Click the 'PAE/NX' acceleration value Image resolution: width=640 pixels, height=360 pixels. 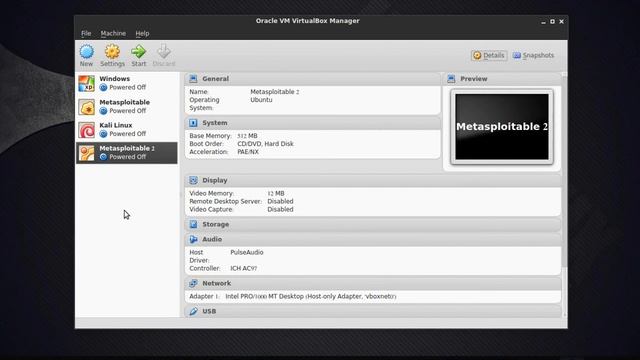[248, 152]
